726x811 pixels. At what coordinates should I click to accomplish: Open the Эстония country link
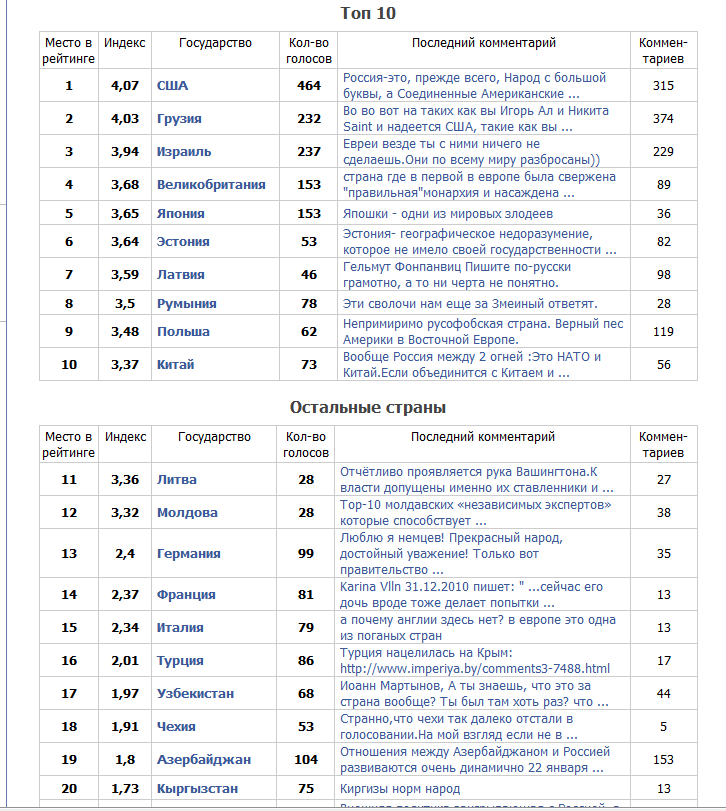coord(183,242)
